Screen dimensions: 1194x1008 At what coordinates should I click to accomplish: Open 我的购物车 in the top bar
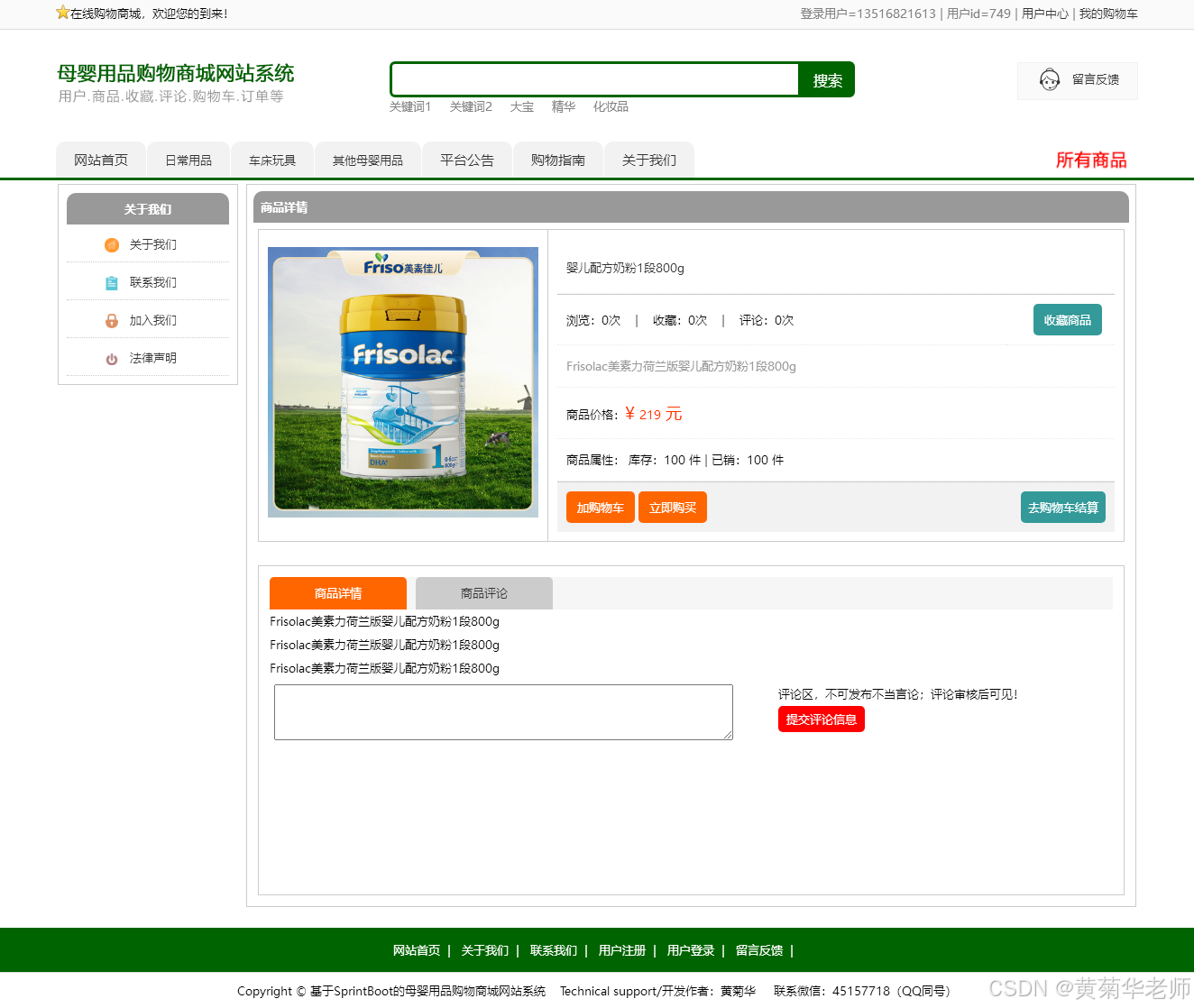[x=1108, y=14]
